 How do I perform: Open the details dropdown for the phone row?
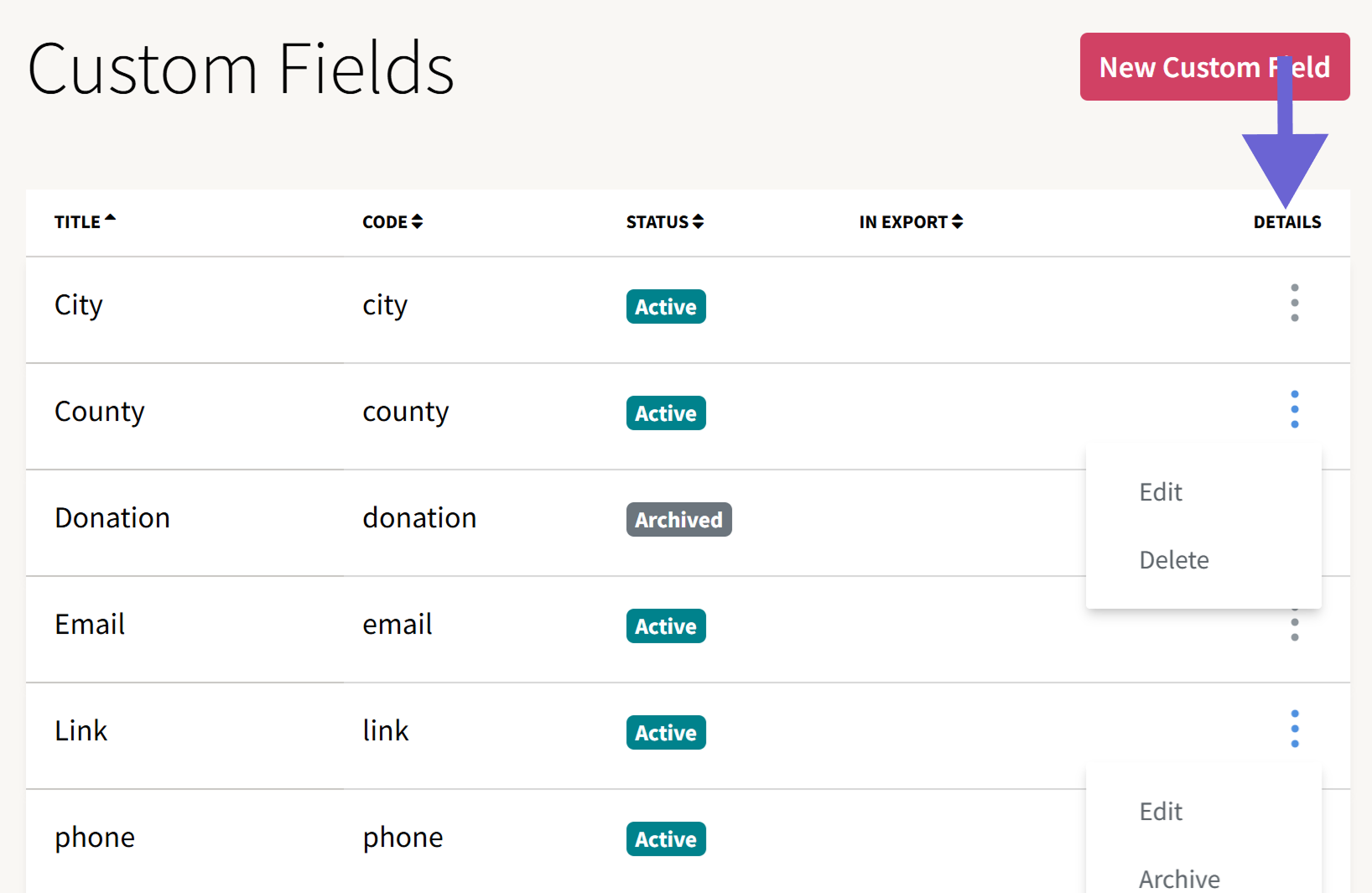[1294, 837]
